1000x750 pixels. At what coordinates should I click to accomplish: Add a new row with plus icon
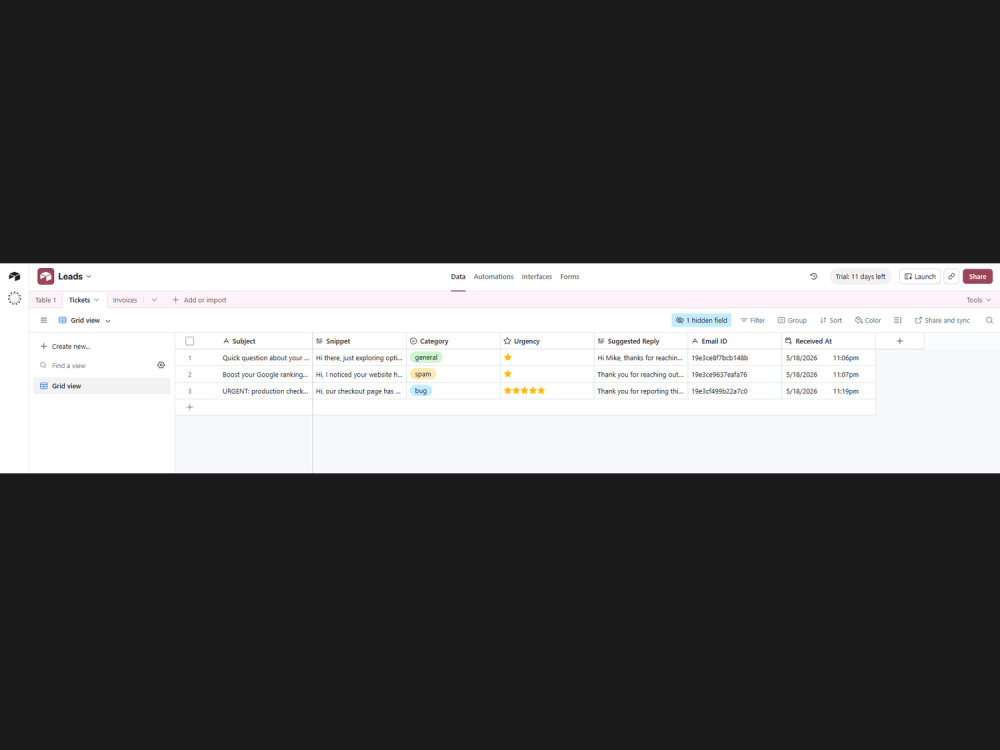click(189, 407)
